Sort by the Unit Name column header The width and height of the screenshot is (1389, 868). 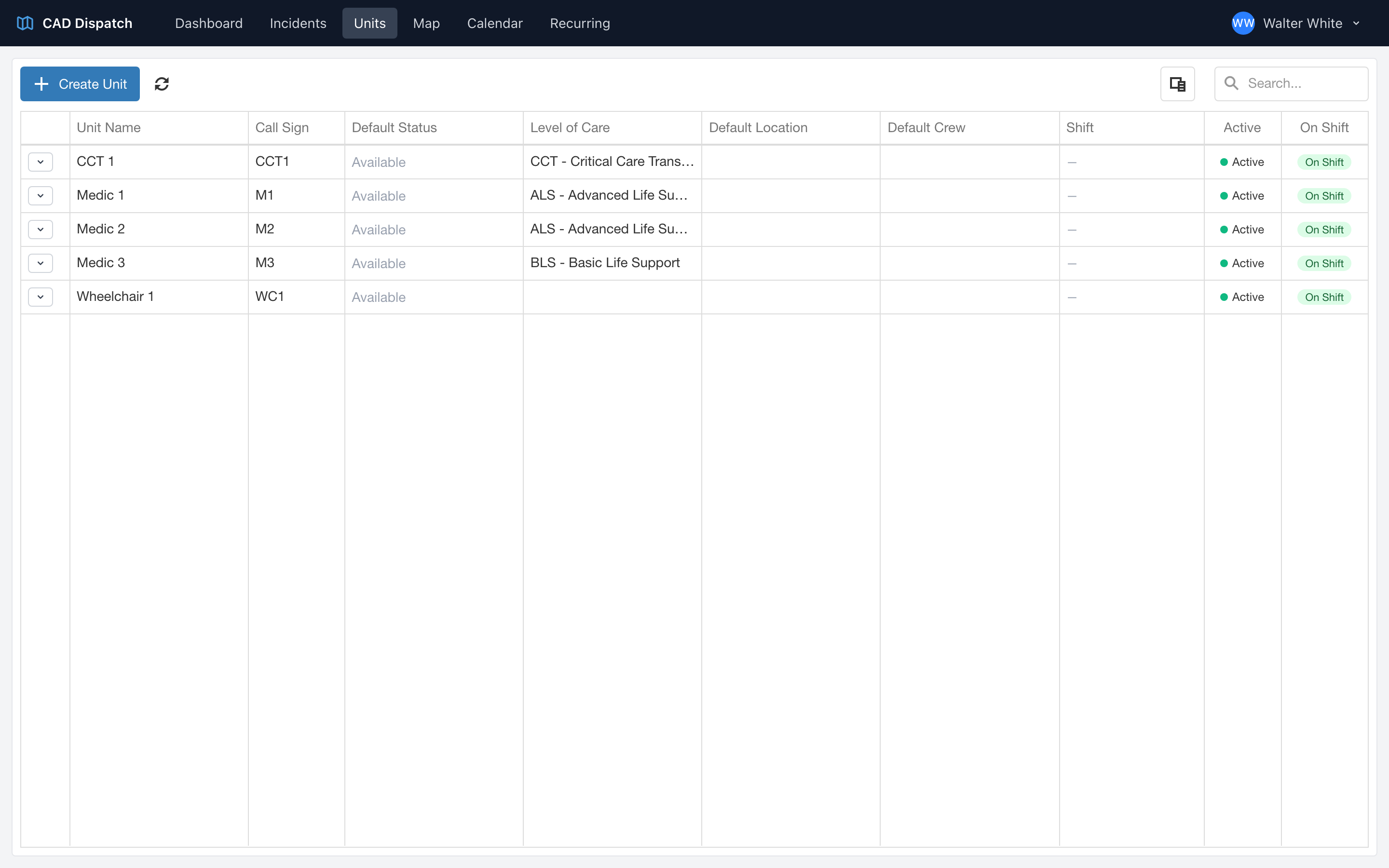[x=159, y=127]
